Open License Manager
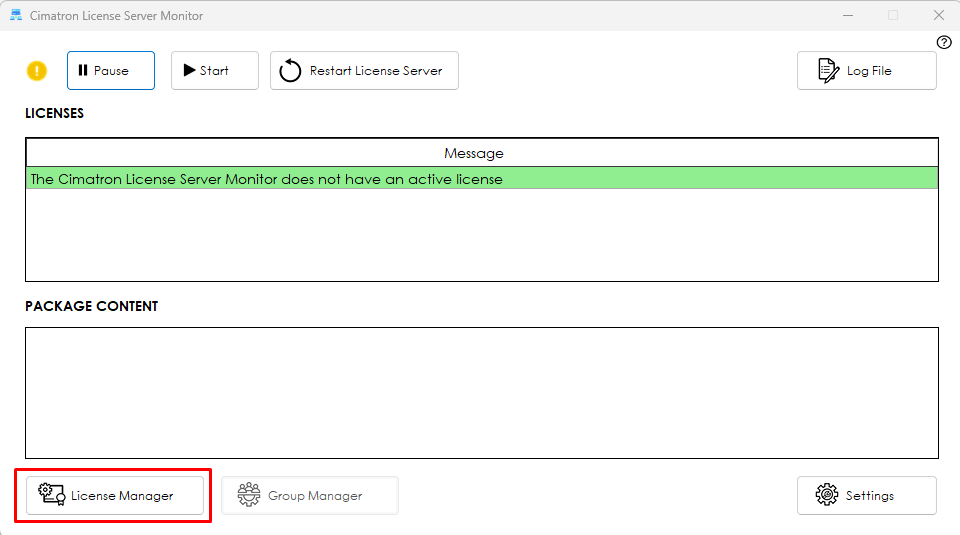The image size is (960, 535). point(115,495)
